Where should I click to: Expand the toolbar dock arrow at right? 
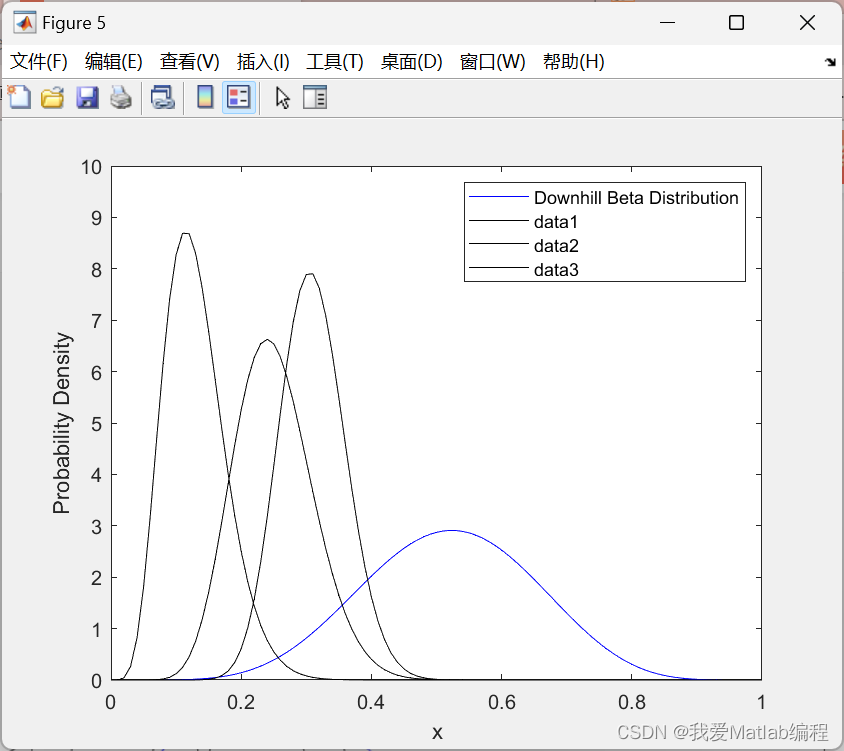tap(830, 62)
